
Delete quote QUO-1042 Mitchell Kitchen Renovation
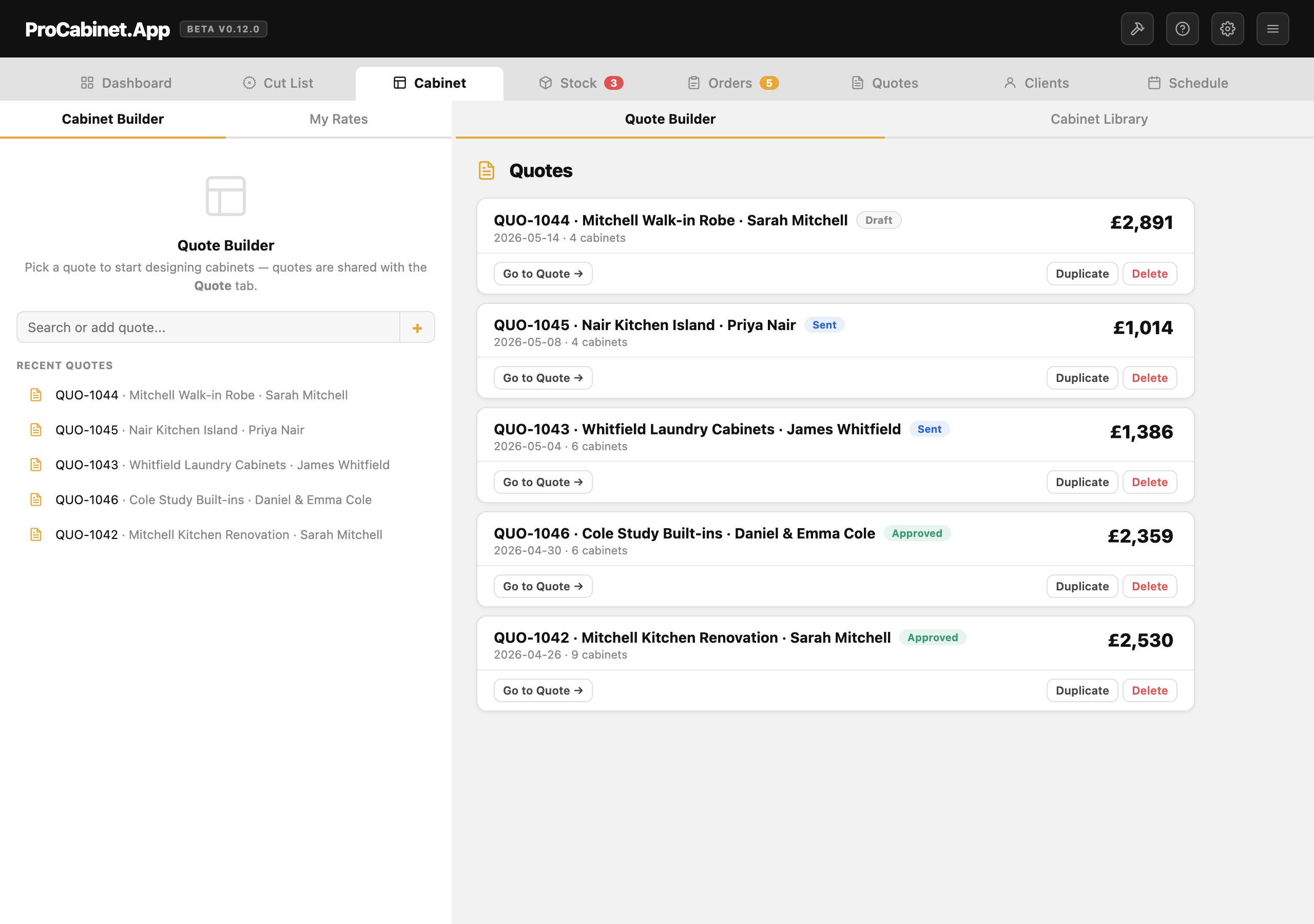(x=1150, y=690)
